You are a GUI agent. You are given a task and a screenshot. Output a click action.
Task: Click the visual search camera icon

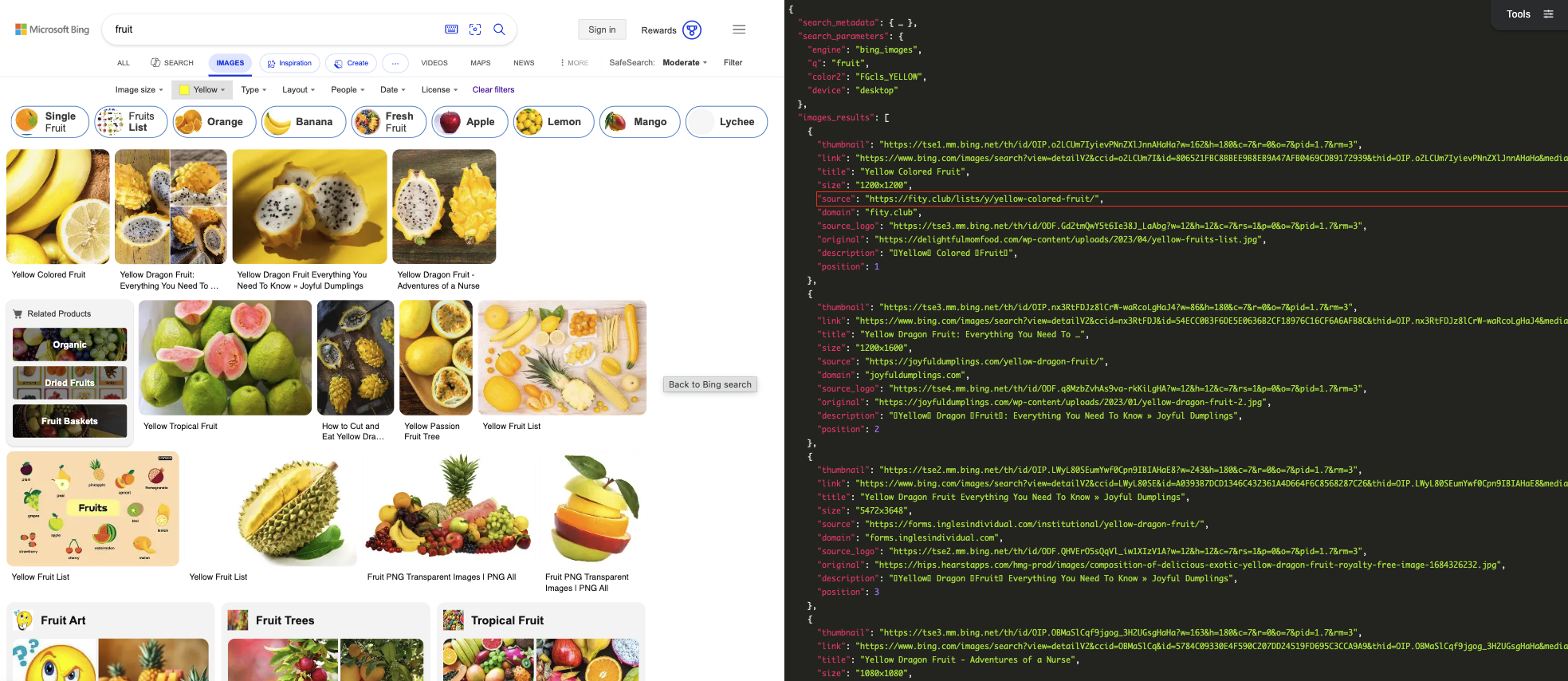475,30
